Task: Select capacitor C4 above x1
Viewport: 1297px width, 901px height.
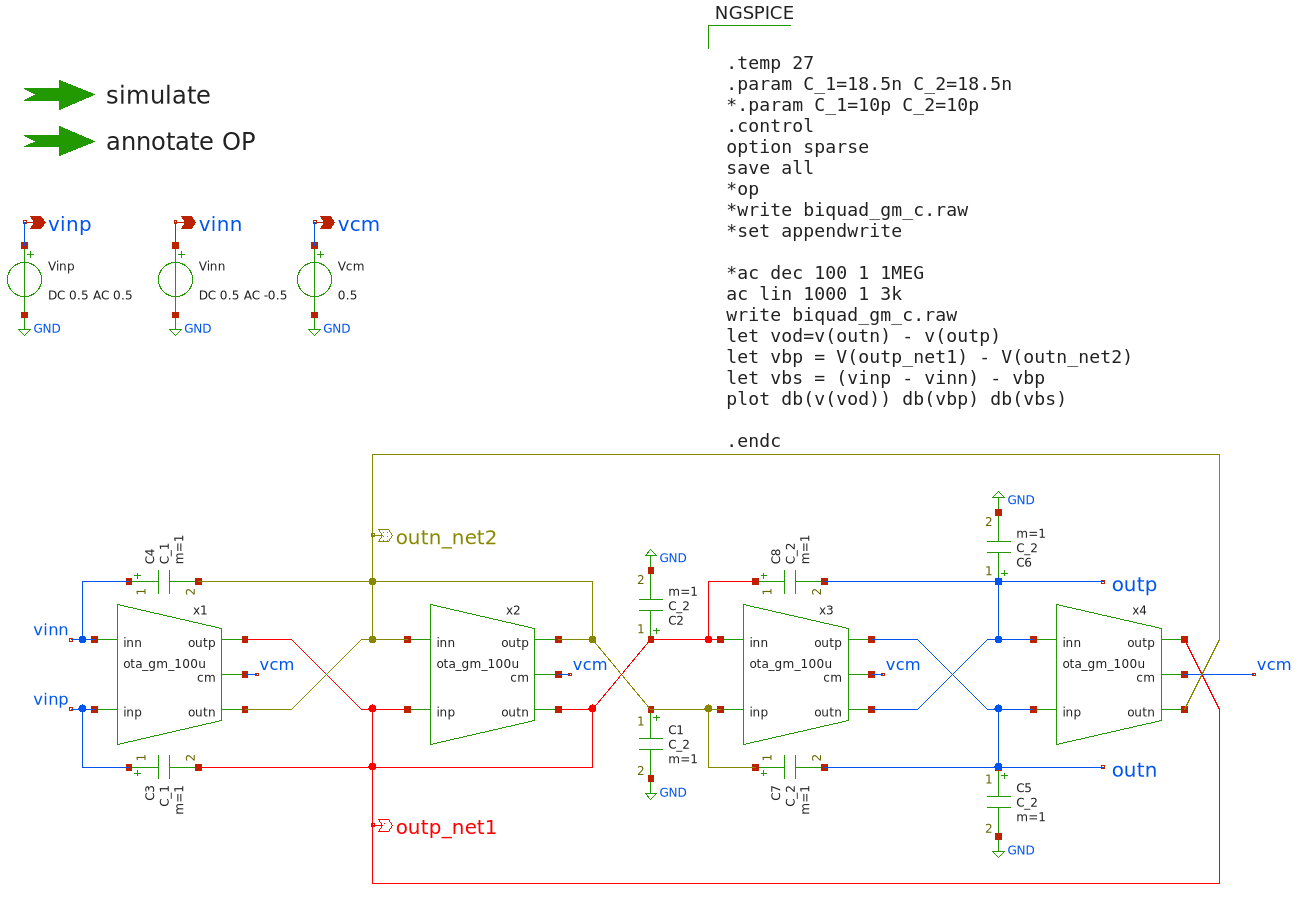Action: [164, 581]
